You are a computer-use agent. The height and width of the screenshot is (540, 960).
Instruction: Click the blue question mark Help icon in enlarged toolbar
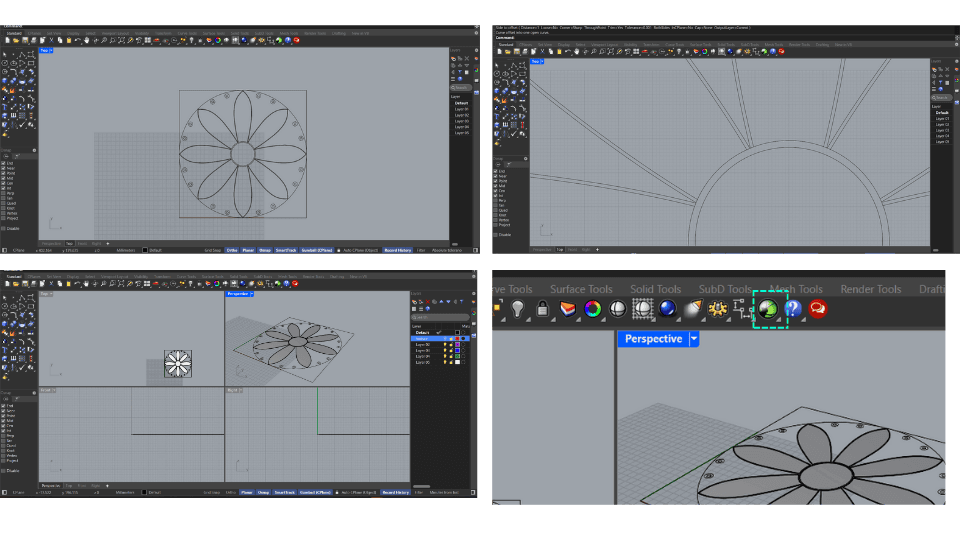point(793,310)
